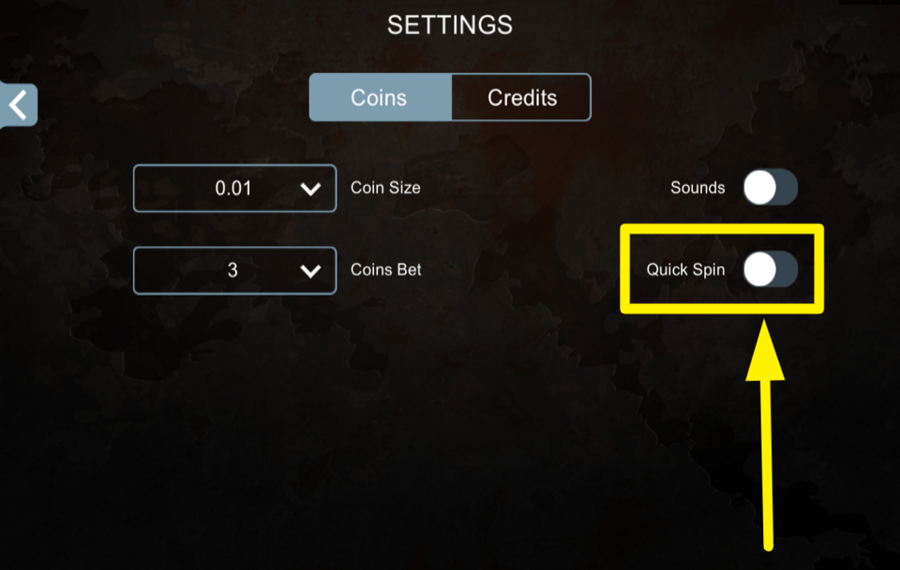Click the white knob of Quick Spin switch

click(760, 269)
